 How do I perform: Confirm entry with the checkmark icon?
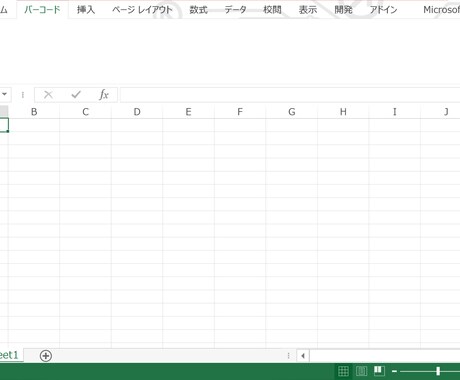tap(76, 95)
